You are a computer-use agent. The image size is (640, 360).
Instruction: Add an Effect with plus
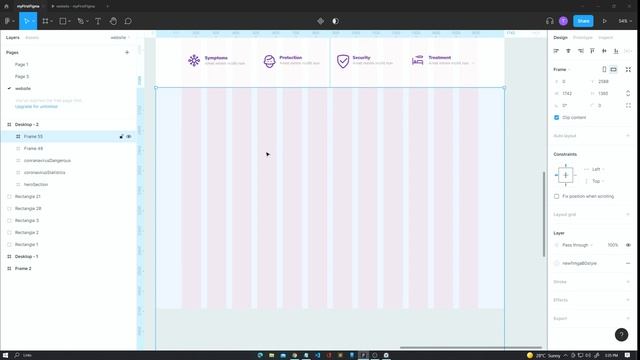point(628,300)
